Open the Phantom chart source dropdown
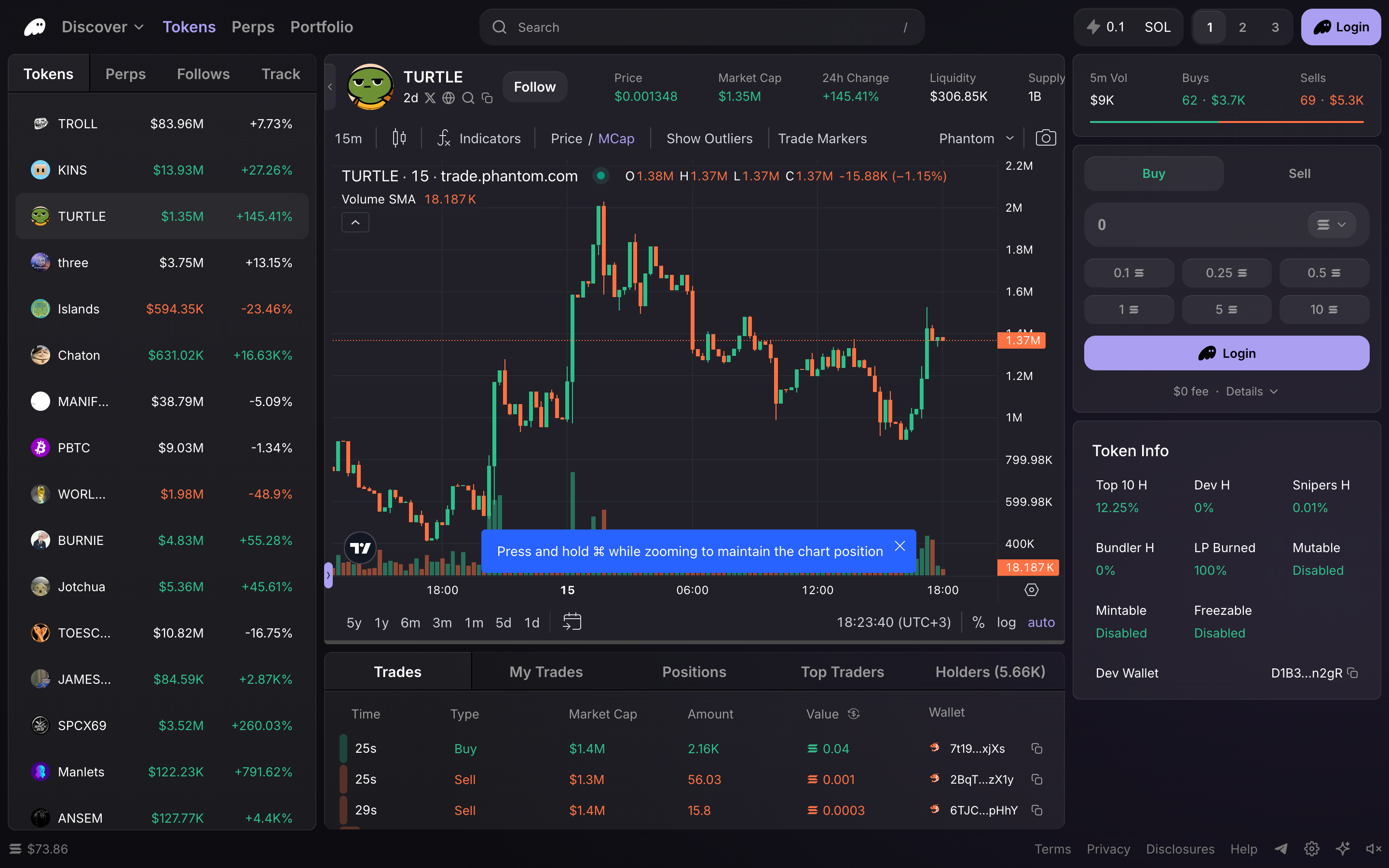This screenshot has width=1389, height=868. tap(976, 138)
